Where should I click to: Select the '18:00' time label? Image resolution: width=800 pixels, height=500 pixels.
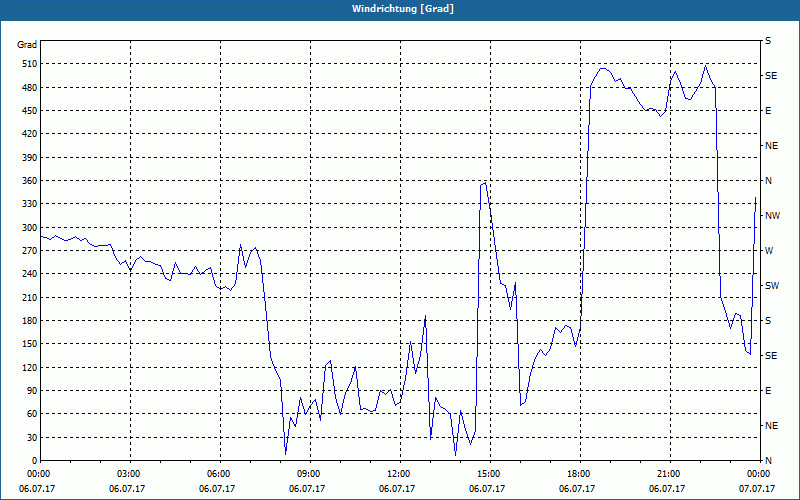pyautogui.click(x=577, y=473)
